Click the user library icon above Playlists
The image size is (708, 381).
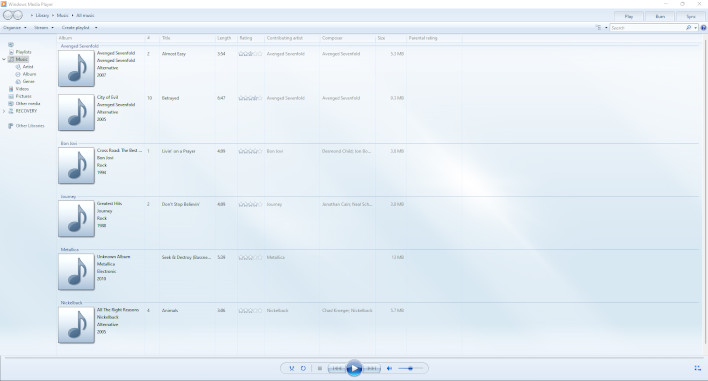point(11,45)
